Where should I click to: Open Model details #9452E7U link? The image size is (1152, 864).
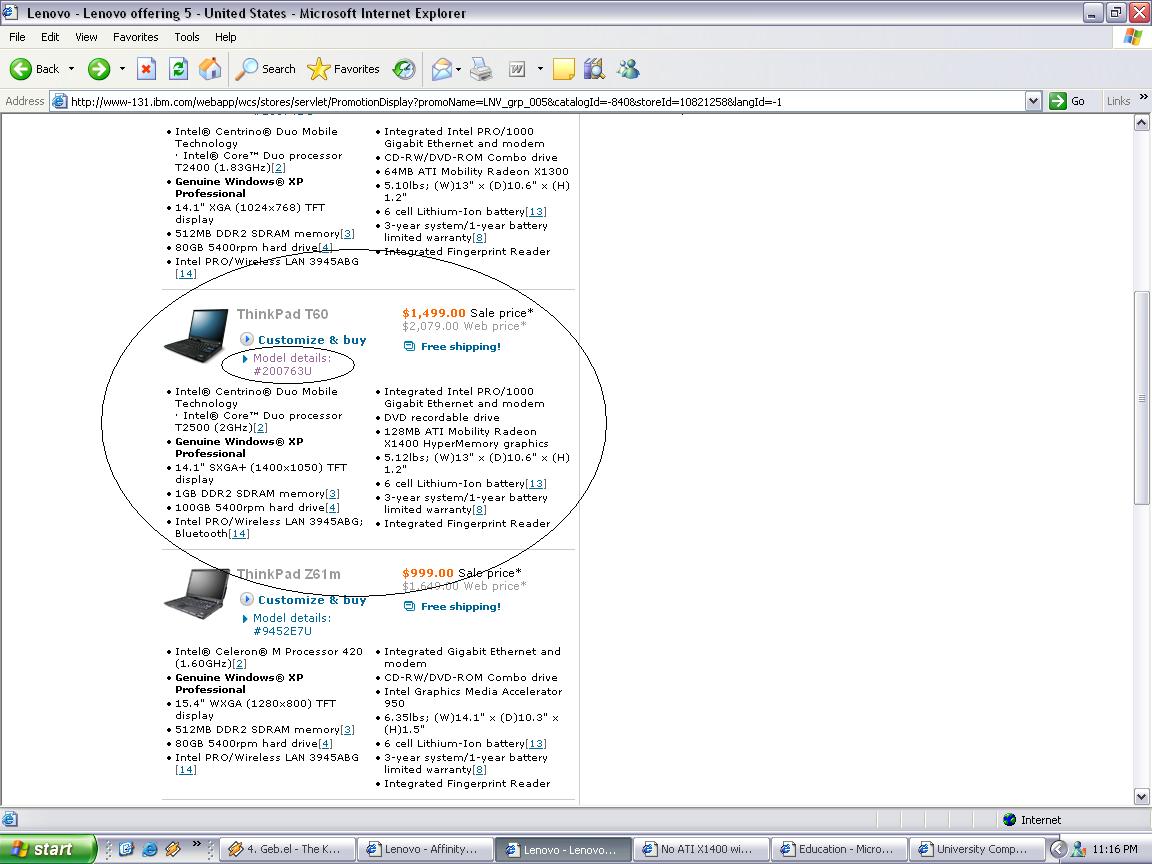click(x=292, y=624)
